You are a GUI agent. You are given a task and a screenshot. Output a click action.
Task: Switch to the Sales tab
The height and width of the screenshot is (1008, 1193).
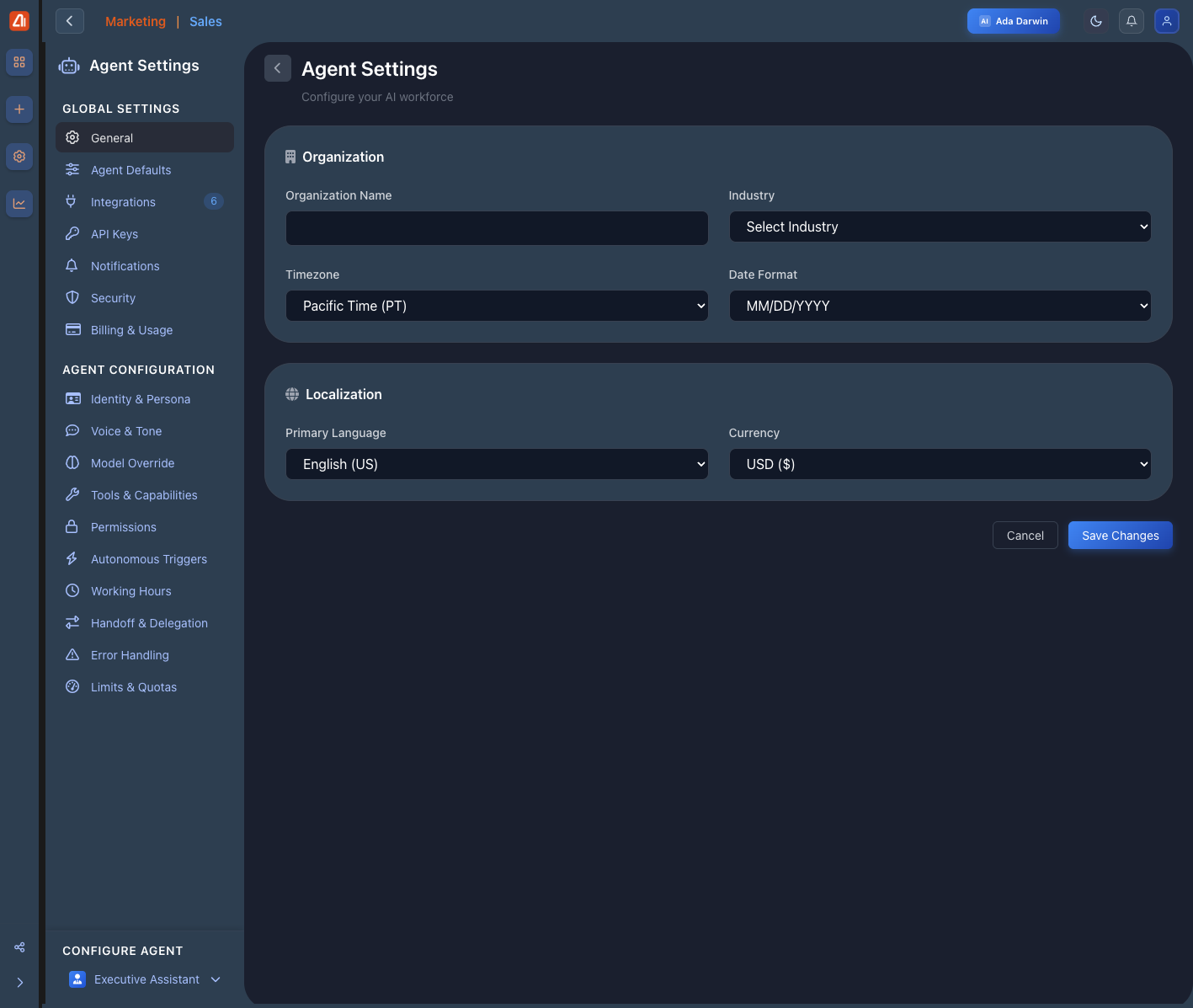coord(205,22)
